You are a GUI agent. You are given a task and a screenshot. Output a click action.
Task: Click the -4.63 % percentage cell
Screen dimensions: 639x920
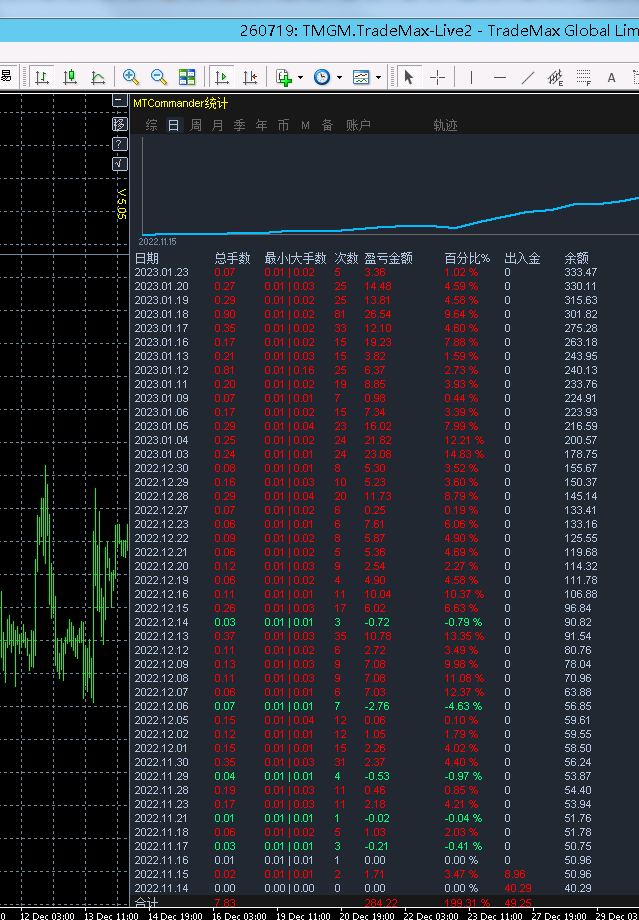pos(463,706)
